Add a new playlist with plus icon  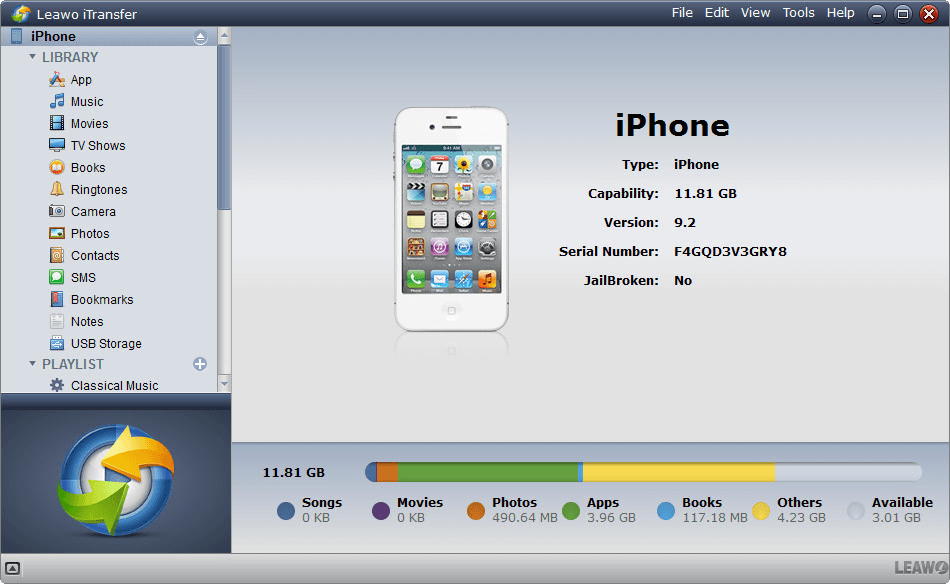pyautogui.click(x=200, y=363)
